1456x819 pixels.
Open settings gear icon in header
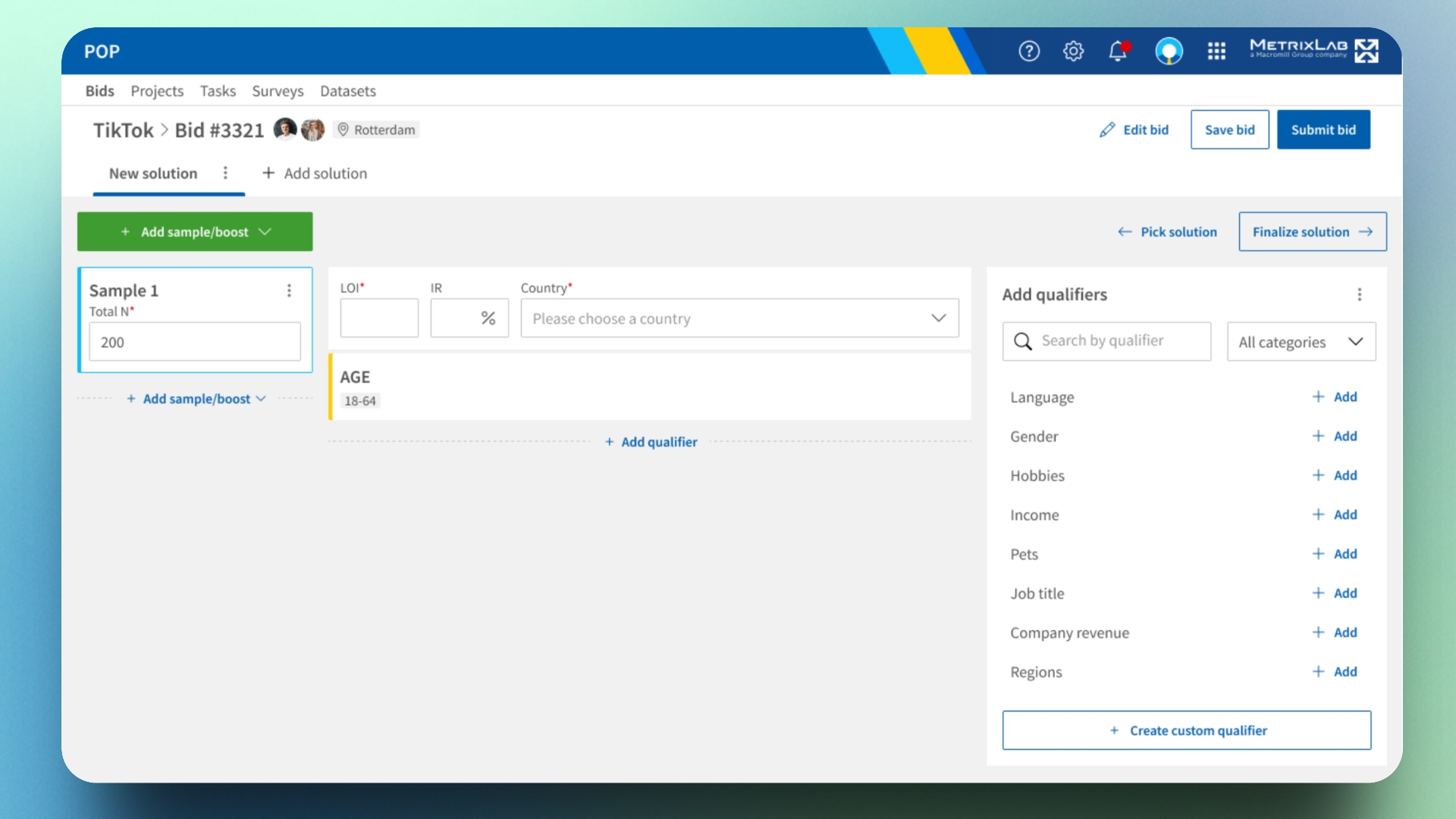1073,51
